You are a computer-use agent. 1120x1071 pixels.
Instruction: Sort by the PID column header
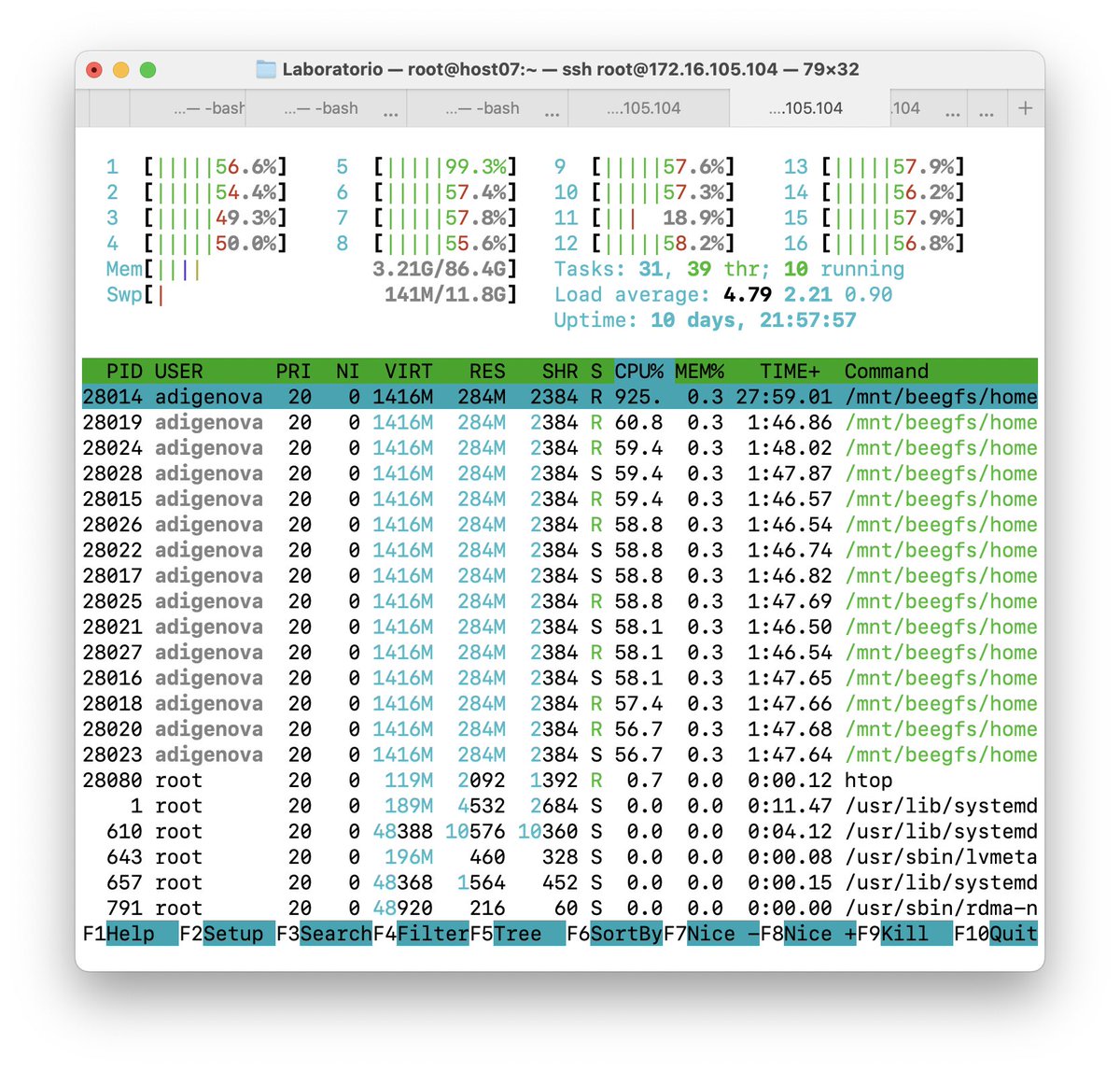[126, 371]
